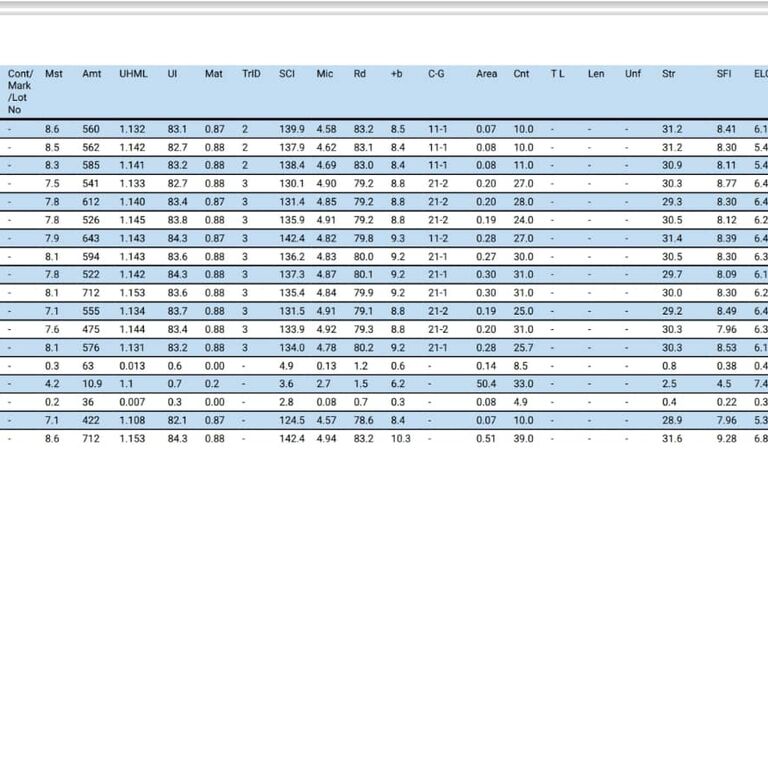Screen dimensions: 768x768
Task: Select the Cnt cell reading 25.7
Action: (524, 348)
